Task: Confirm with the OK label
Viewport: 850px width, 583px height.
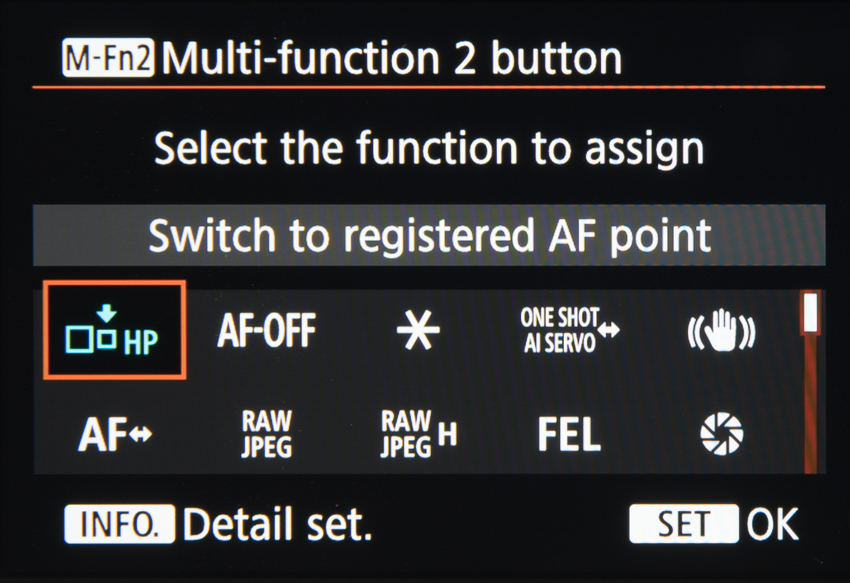Action: pyautogui.click(x=772, y=525)
